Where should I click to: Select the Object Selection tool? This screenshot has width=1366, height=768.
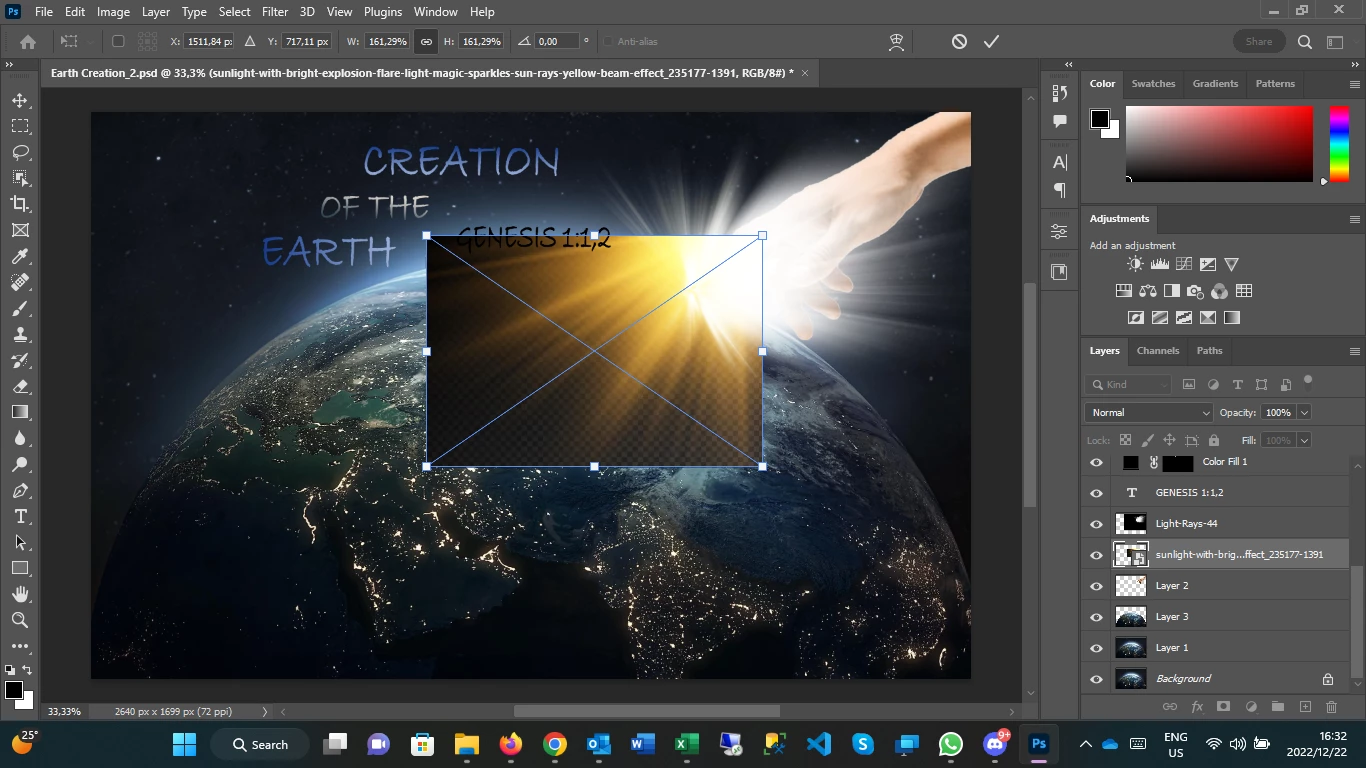tap(20, 178)
